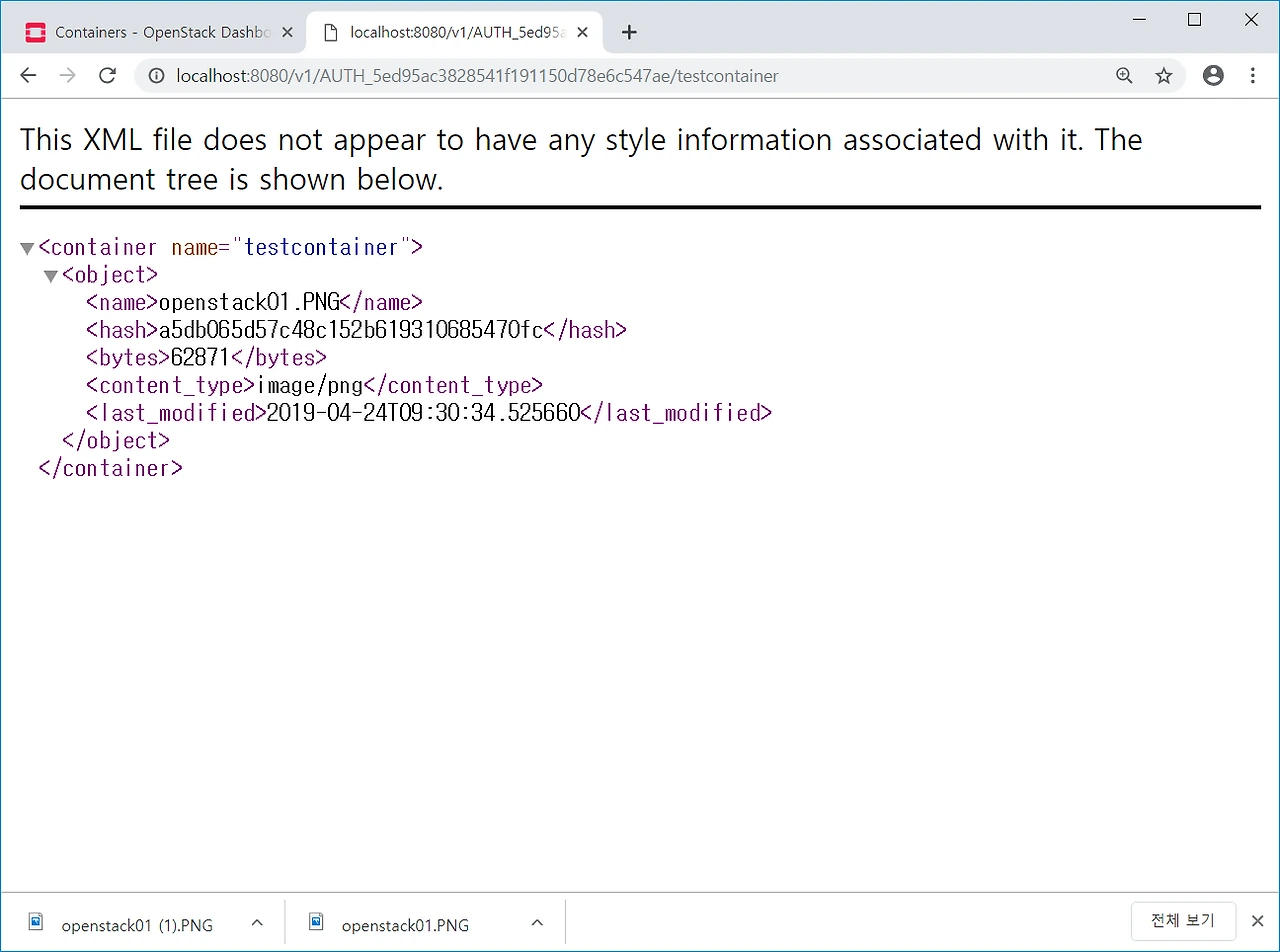
Task: Click the name value openstack01.PNG in XML
Action: (249, 303)
